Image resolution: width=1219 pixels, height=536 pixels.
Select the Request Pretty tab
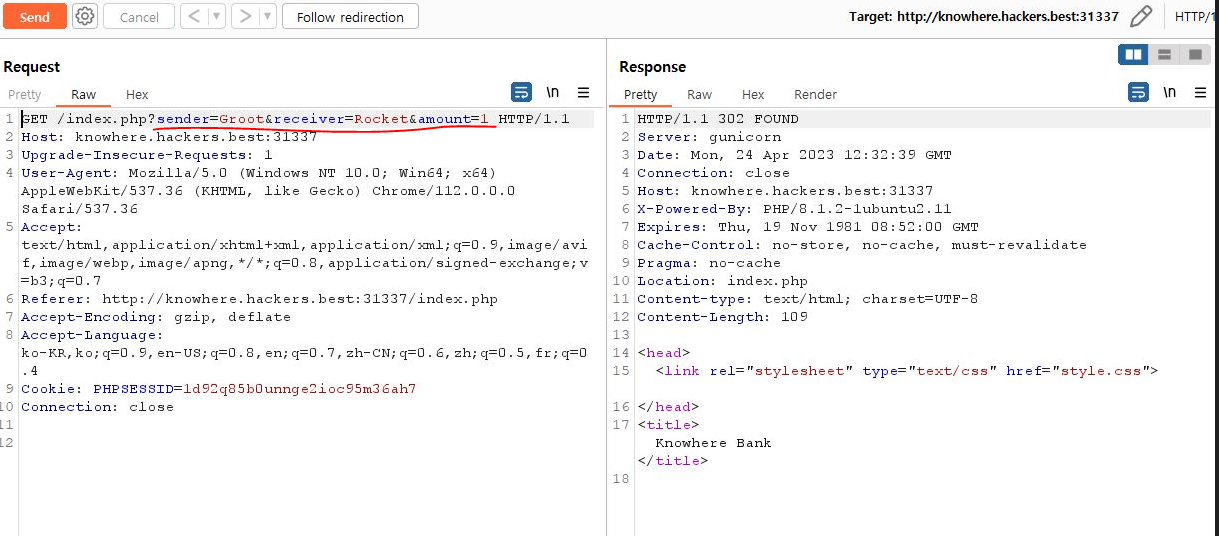pyautogui.click(x=25, y=94)
